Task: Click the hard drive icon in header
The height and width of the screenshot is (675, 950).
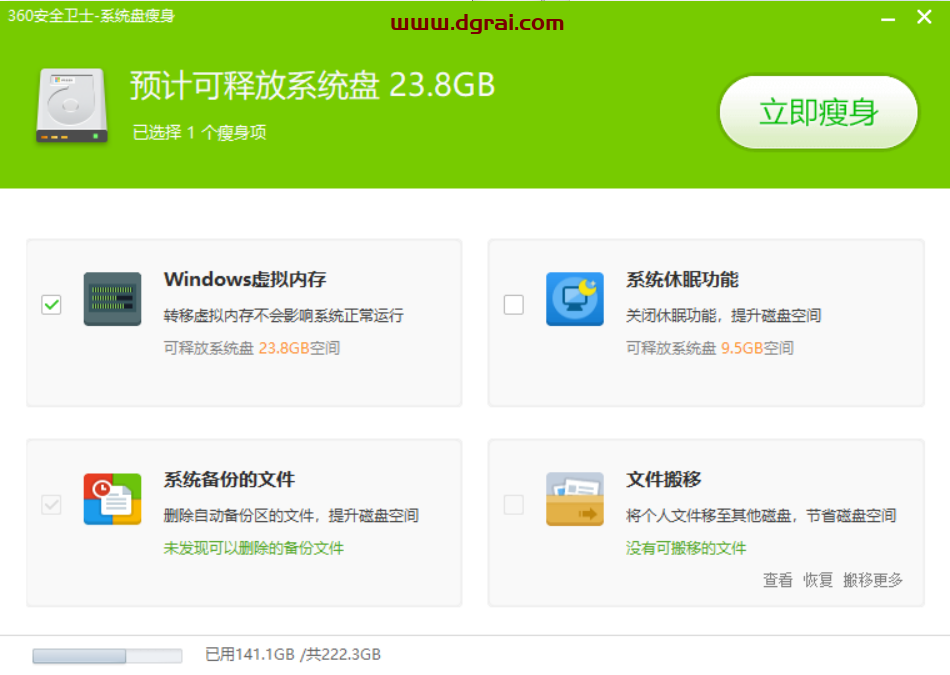Action: click(x=72, y=105)
